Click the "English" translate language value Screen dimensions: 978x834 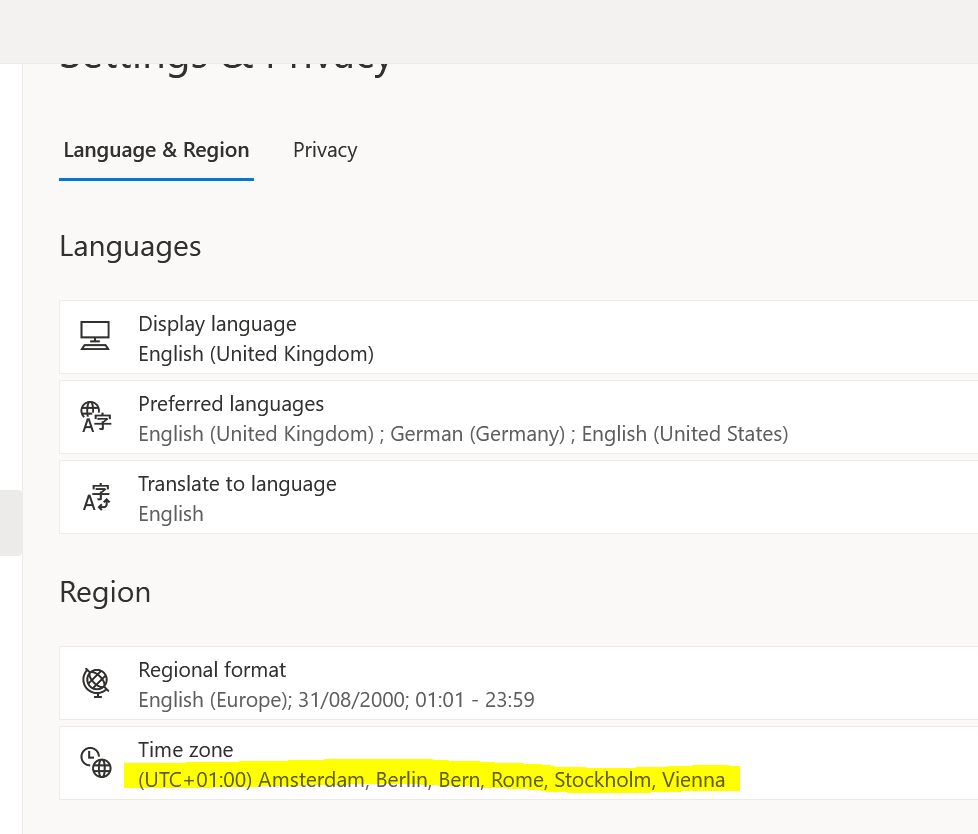pyautogui.click(x=171, y=515)
